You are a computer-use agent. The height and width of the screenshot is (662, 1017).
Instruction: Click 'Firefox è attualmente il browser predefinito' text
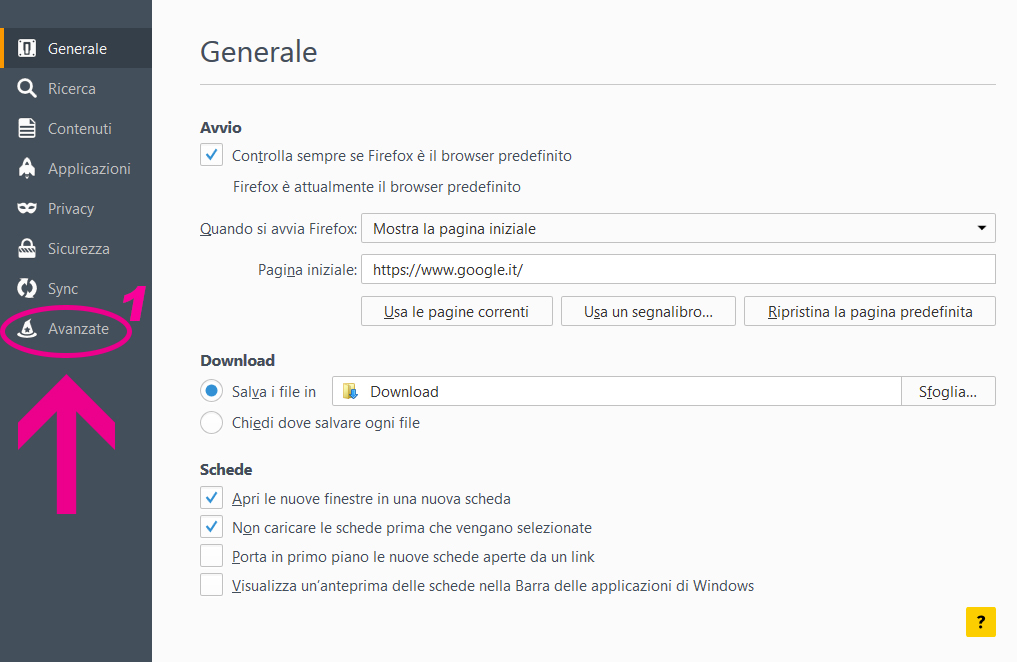377,187
